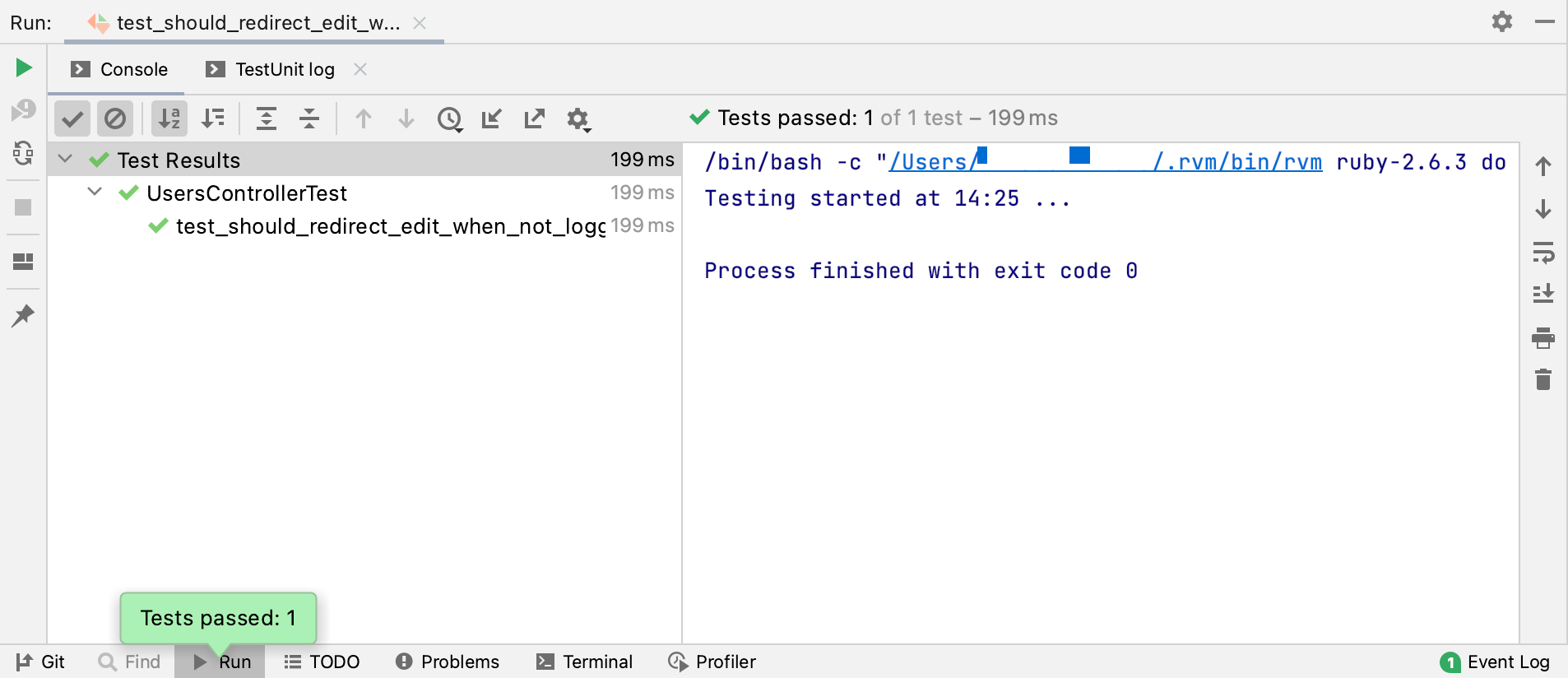Image resolution: width=1568 pixels, height=678 pixels.
Task: Export test results icon
Action: point(535,119)
